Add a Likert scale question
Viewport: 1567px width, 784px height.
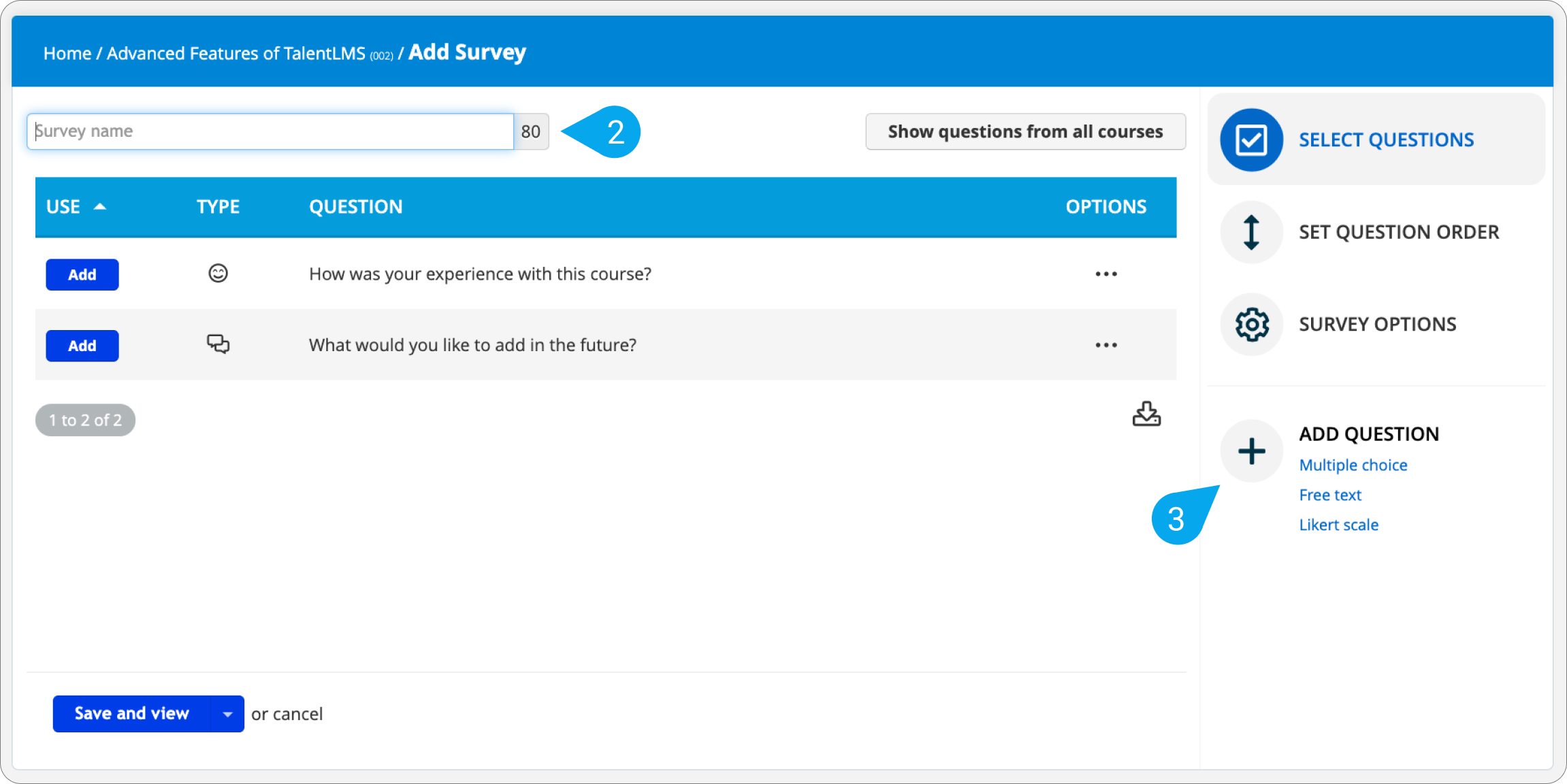[1338, 525]
